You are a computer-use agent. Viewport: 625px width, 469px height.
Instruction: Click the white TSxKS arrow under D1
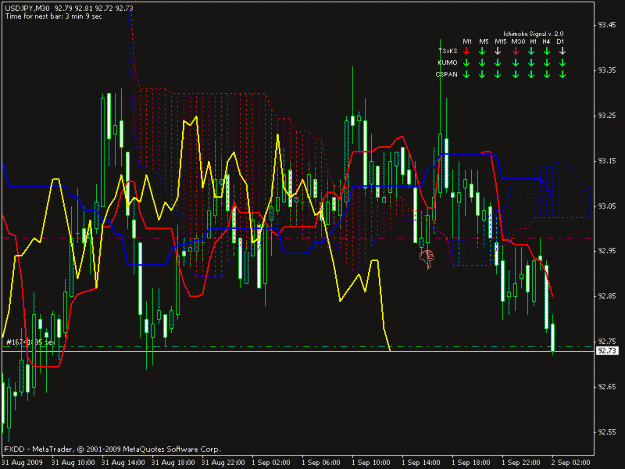[562, 51]
